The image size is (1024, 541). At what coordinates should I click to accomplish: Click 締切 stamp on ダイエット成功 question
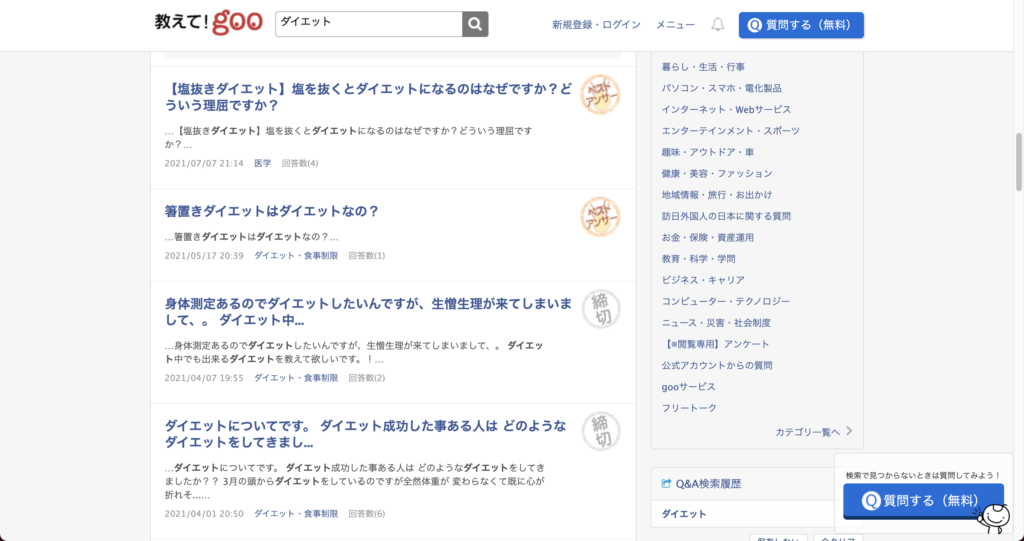click(601, 431)
